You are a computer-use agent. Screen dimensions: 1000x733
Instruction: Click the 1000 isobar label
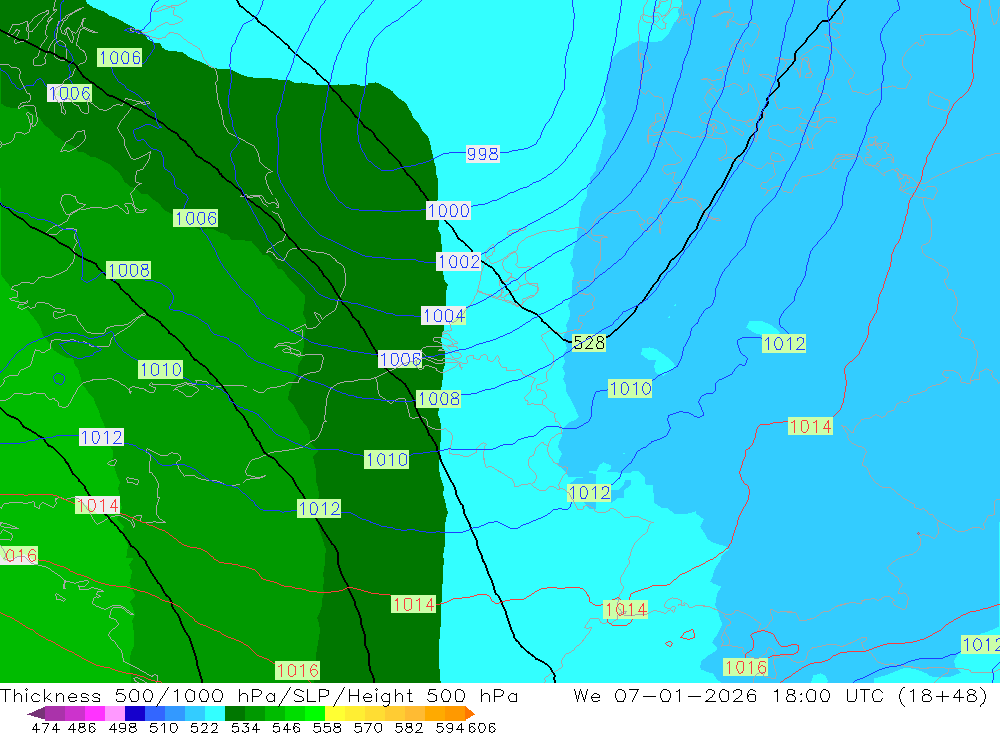pos(448,211)
